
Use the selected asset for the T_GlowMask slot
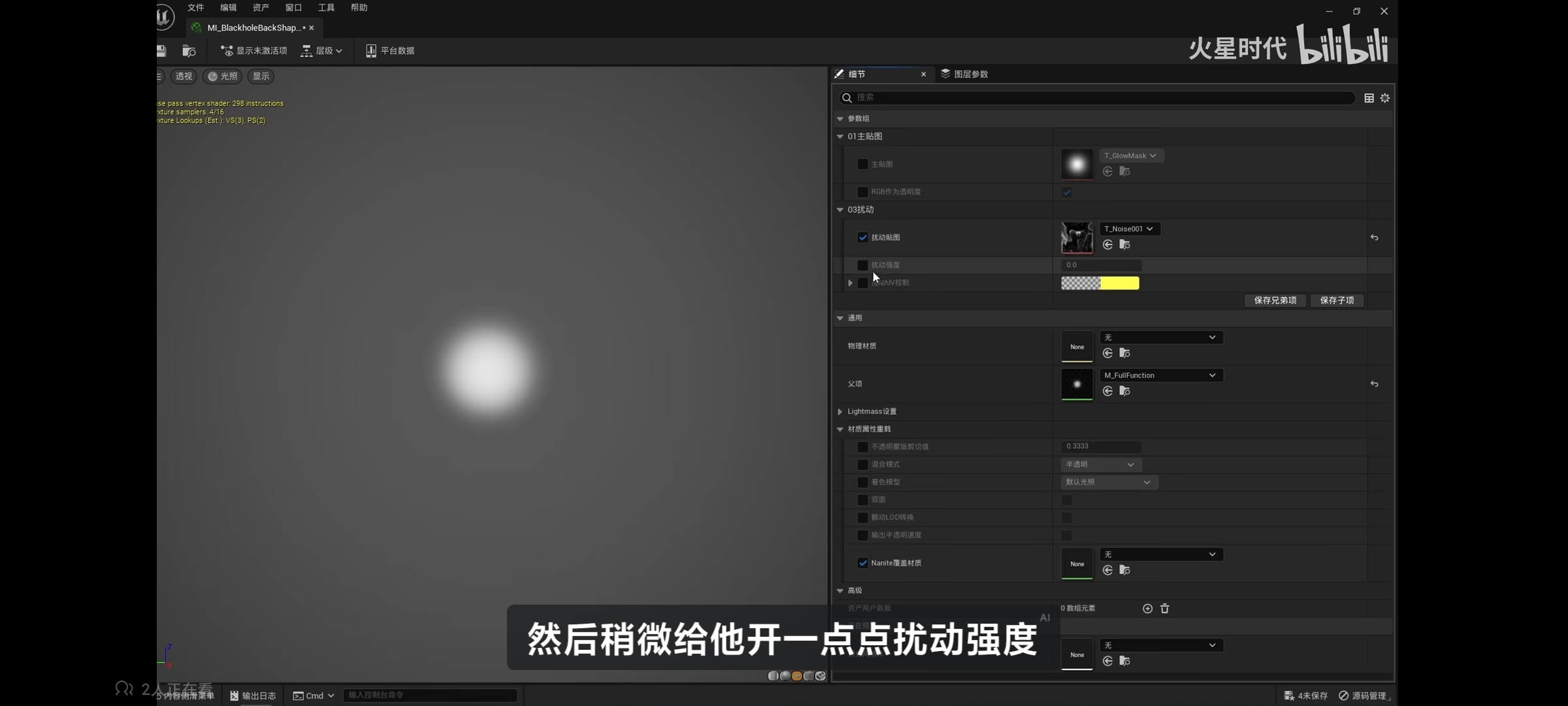(x=1107, y=171)
